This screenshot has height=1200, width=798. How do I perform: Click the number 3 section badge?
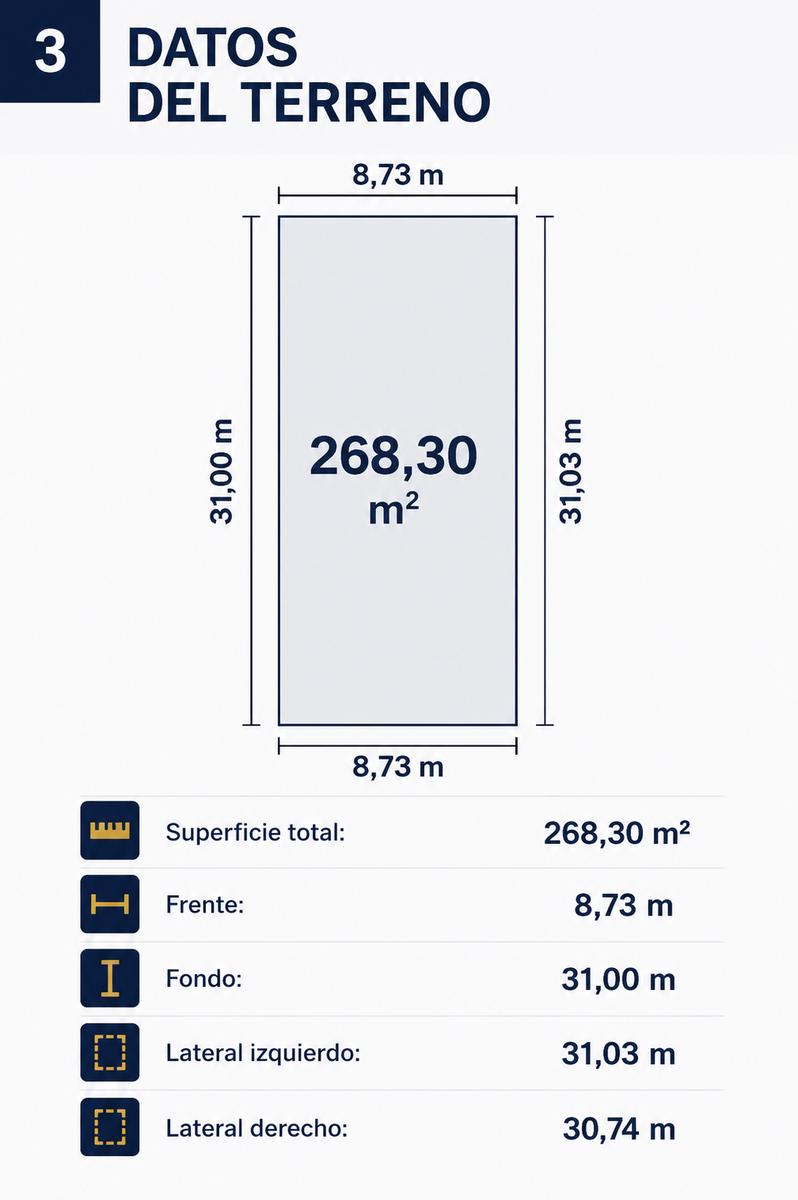(50, 51)
